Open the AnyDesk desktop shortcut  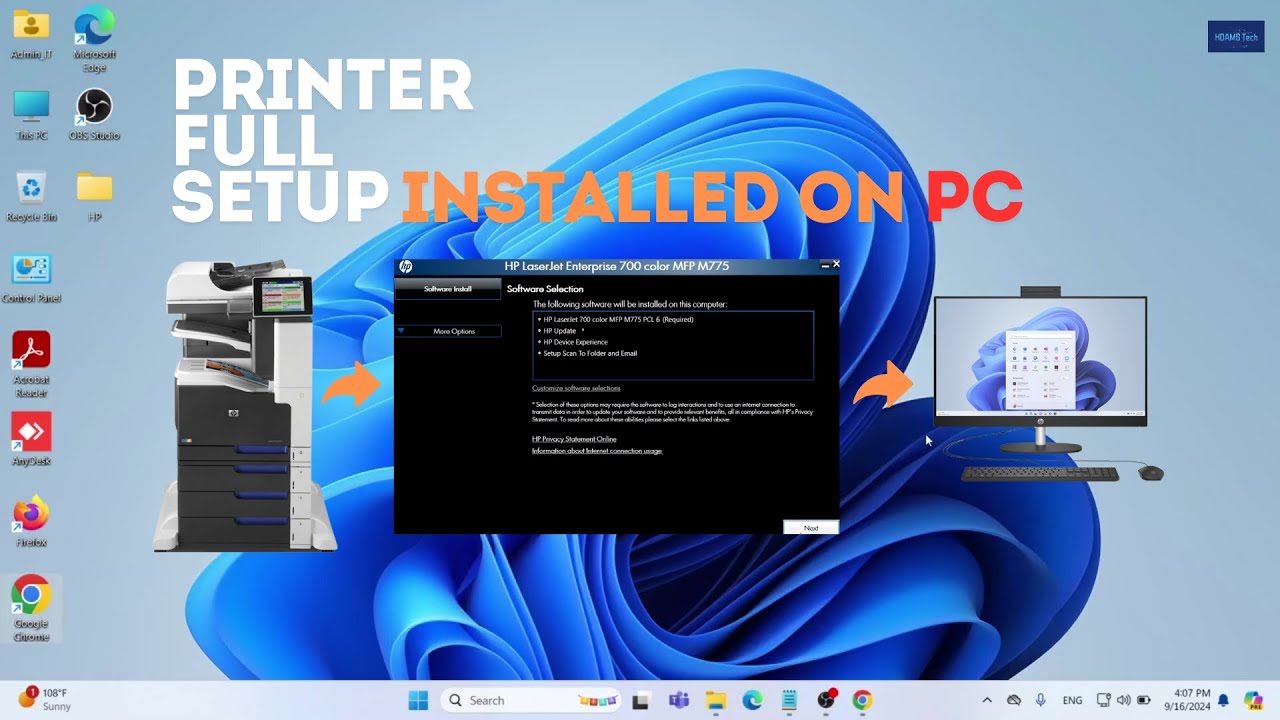(31, 440)
